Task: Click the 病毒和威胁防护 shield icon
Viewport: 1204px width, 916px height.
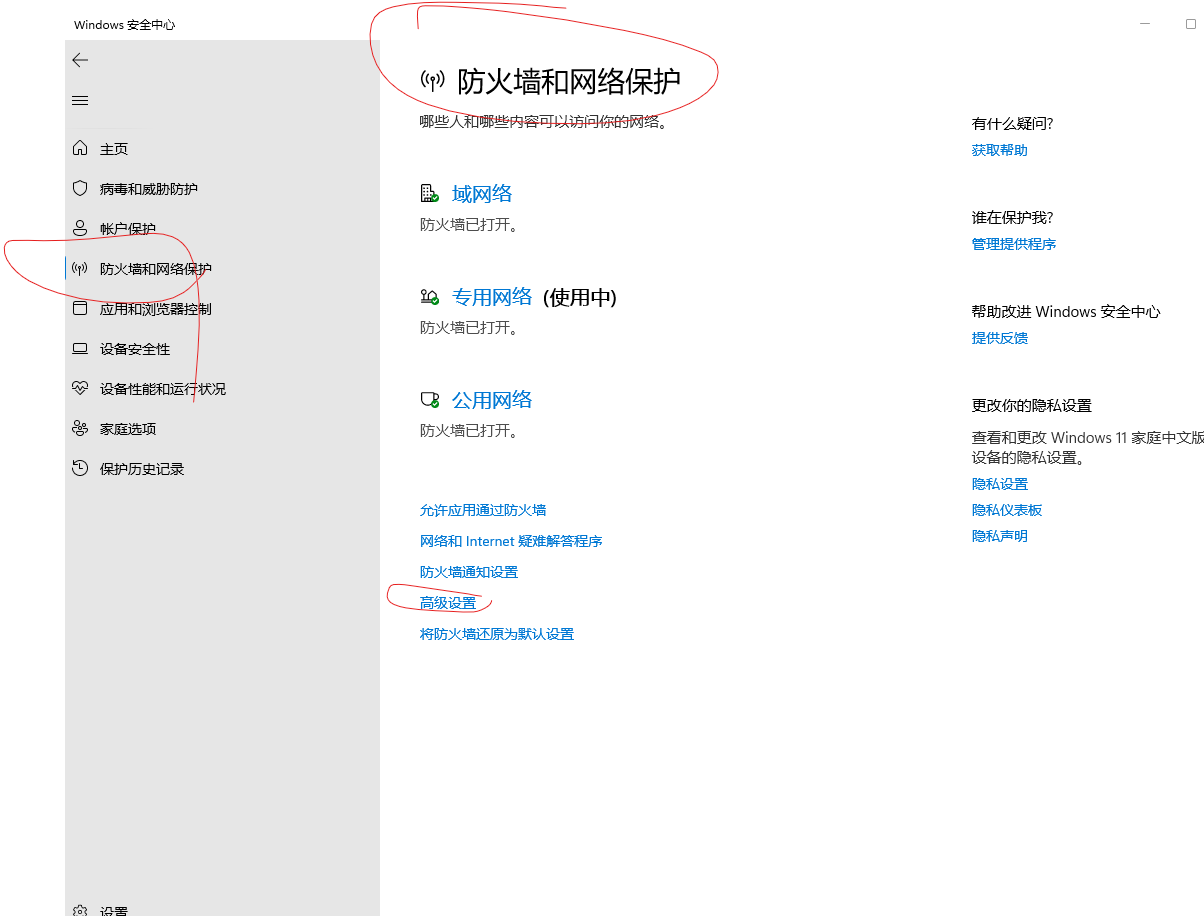Action: [x=80, y=188]
